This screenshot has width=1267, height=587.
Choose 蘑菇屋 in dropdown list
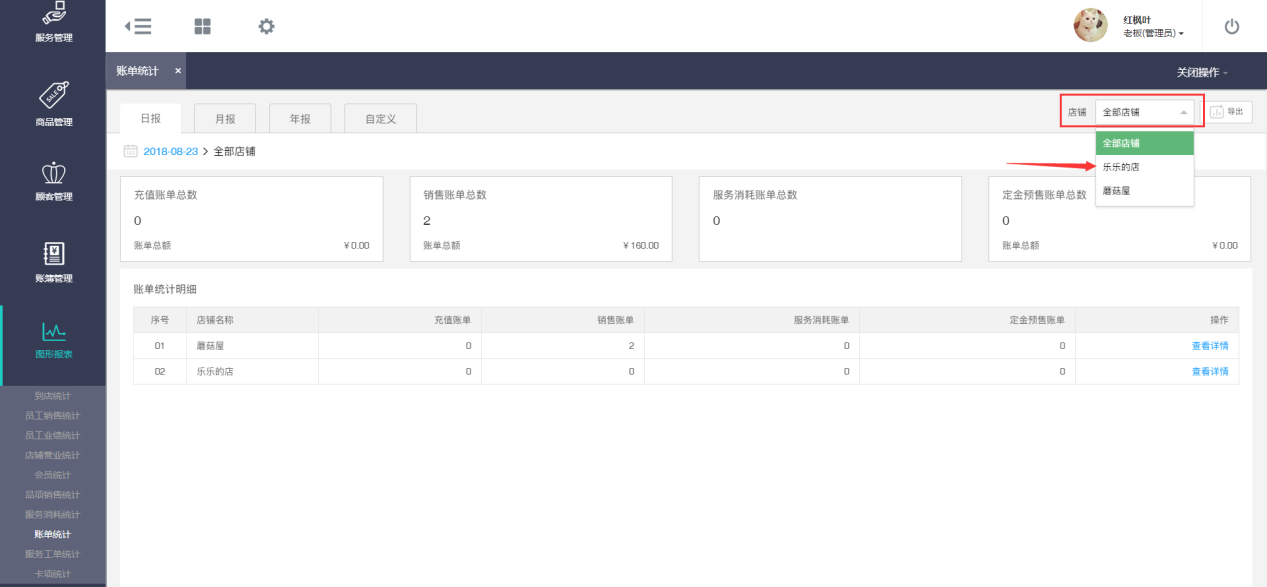1145,190
